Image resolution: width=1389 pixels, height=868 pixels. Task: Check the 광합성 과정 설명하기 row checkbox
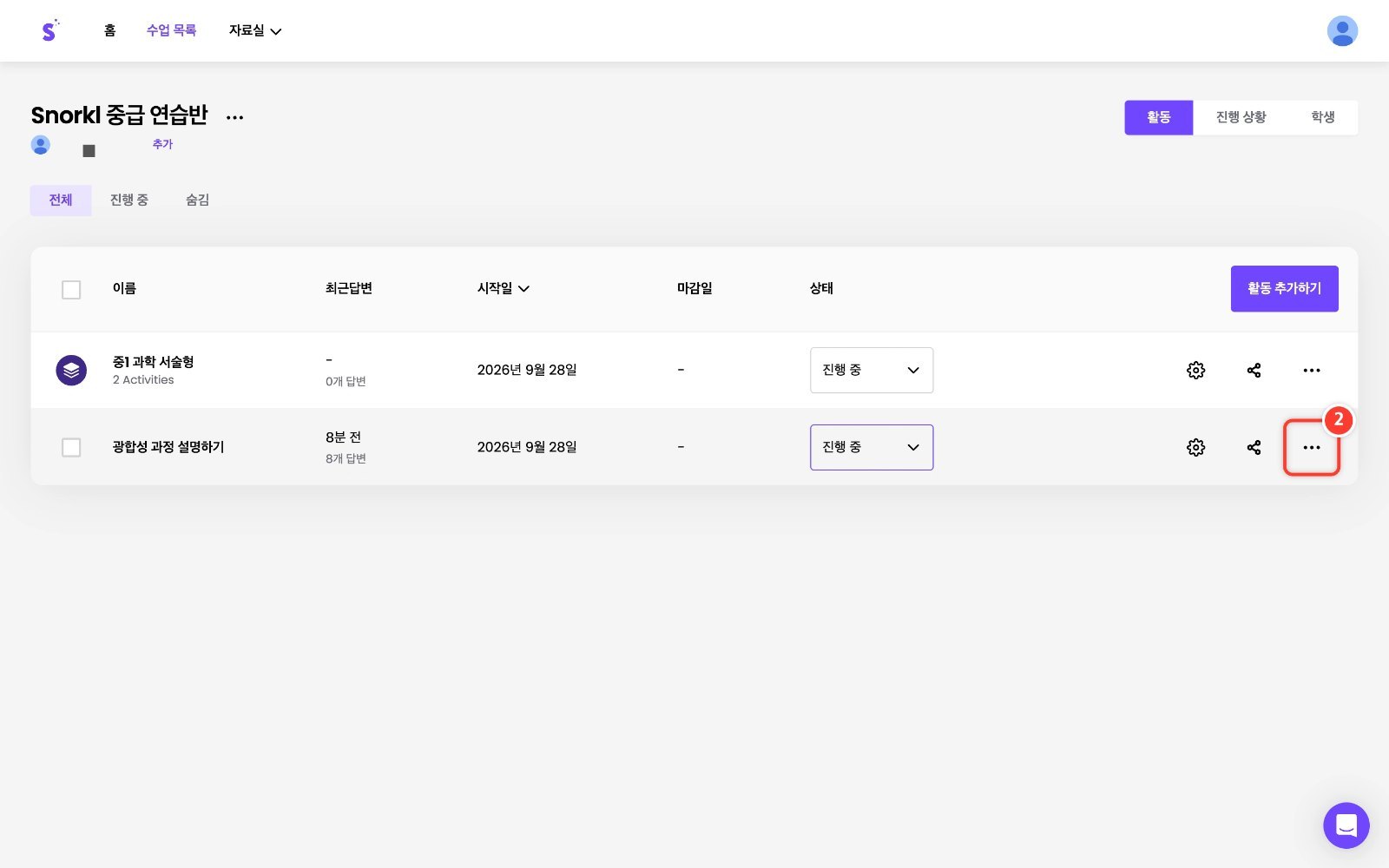pyautogui.click(x=71, y=448)
